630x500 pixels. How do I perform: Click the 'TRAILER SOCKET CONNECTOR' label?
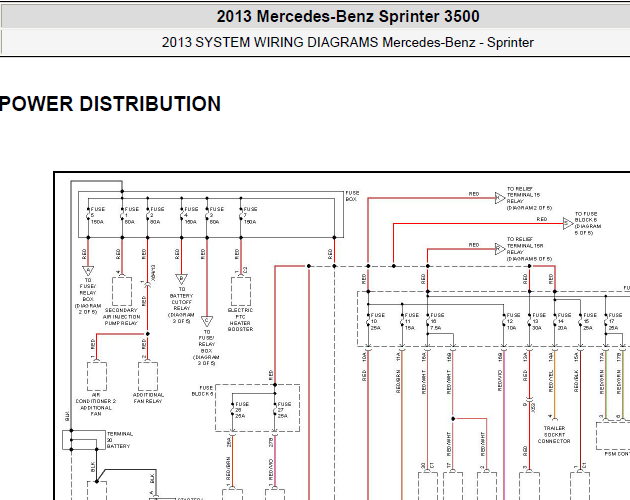pos(554,434)
